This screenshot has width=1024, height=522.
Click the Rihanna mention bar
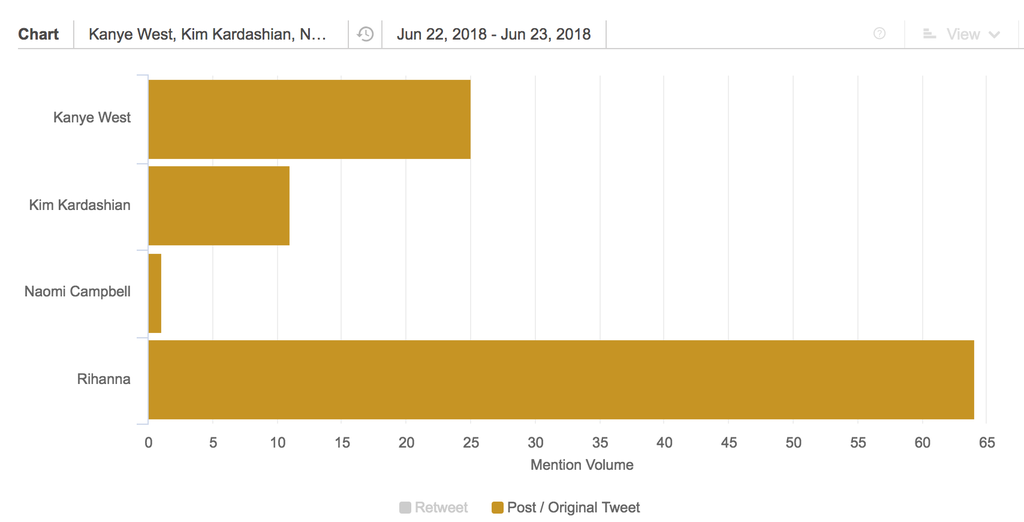(560, 380)
